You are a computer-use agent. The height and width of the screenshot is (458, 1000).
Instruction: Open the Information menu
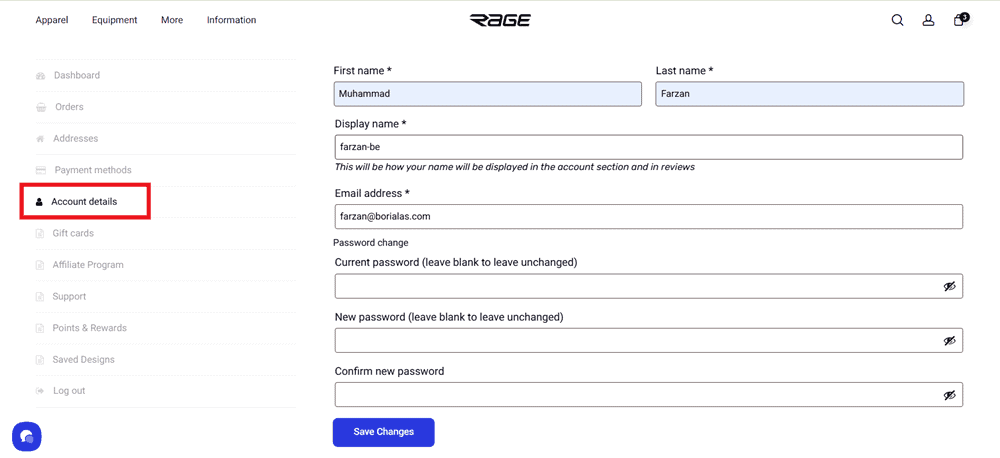click(231, 20)
